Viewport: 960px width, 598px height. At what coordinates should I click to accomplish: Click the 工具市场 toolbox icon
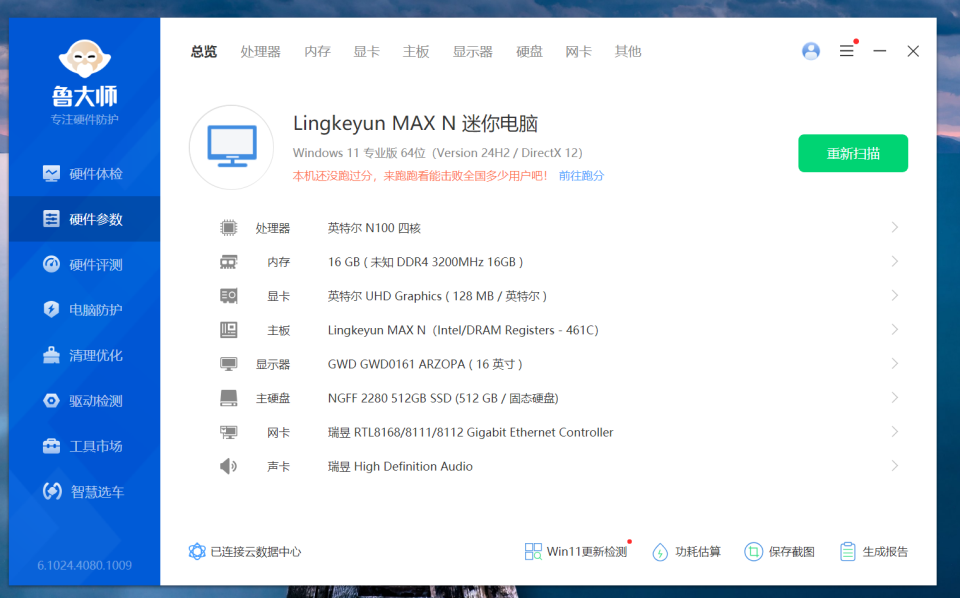(x=51, y=446)
